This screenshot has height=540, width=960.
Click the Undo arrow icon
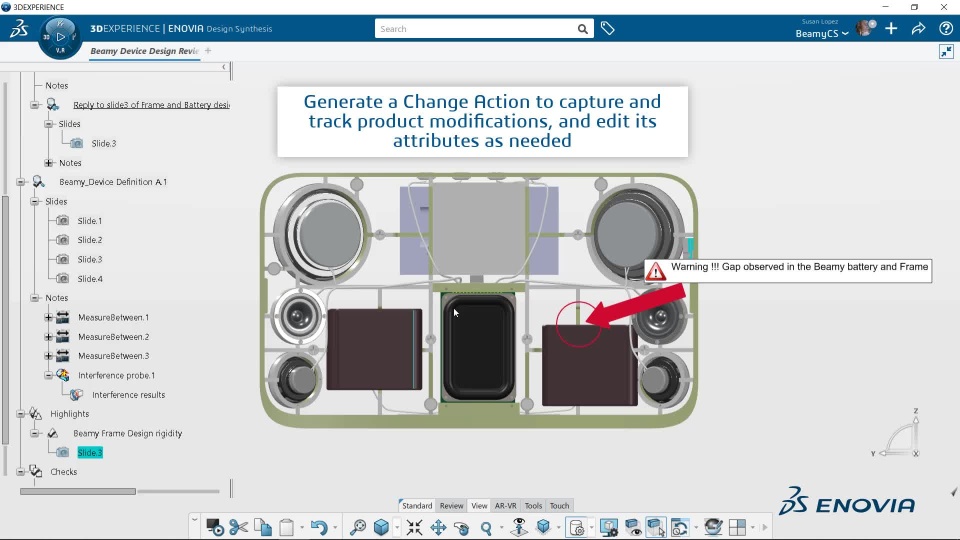pyautogui.click(x=318, y=527)
